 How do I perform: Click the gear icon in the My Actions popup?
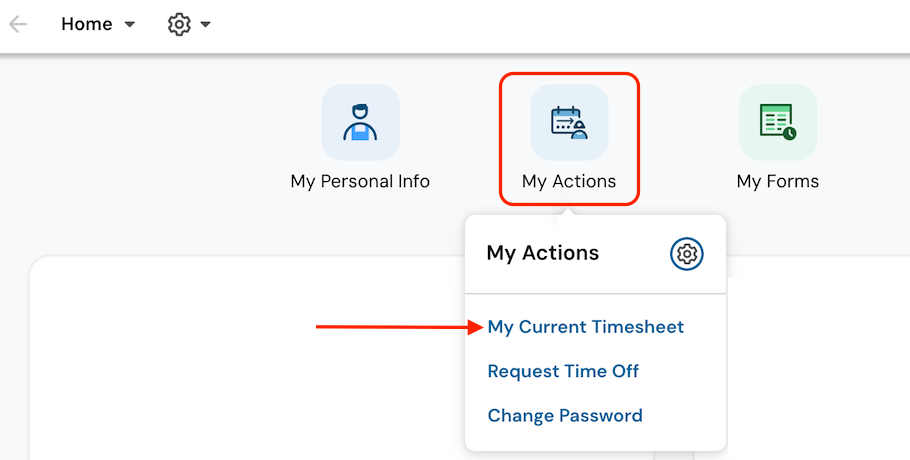coord(687,254)
